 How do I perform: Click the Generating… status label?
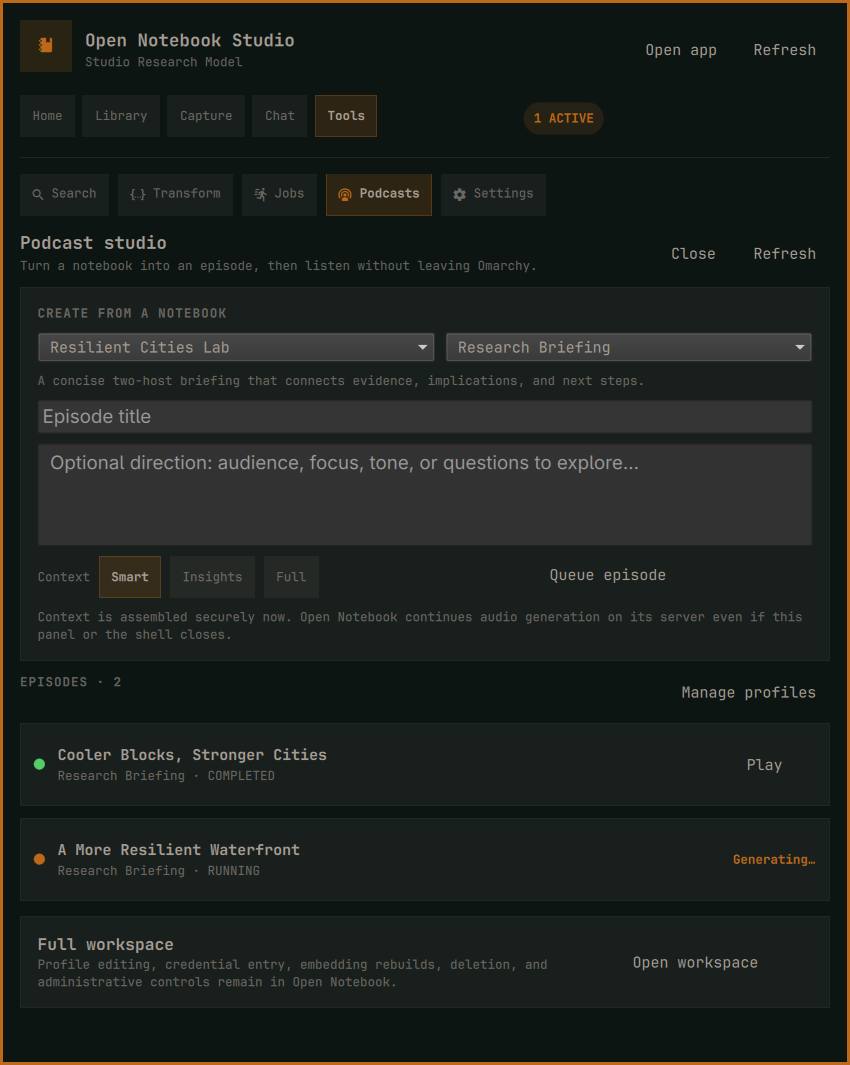(x=774, y=860)
